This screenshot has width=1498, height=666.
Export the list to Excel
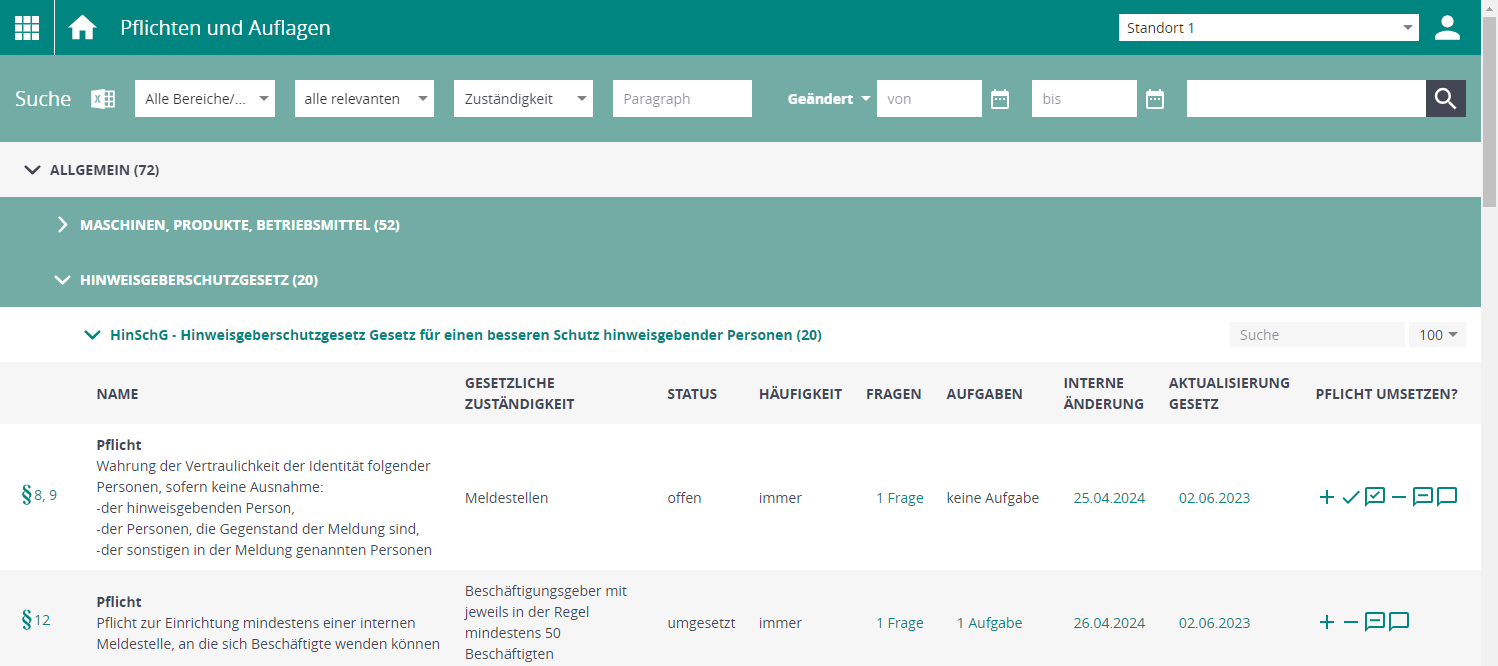pos(102,99)
